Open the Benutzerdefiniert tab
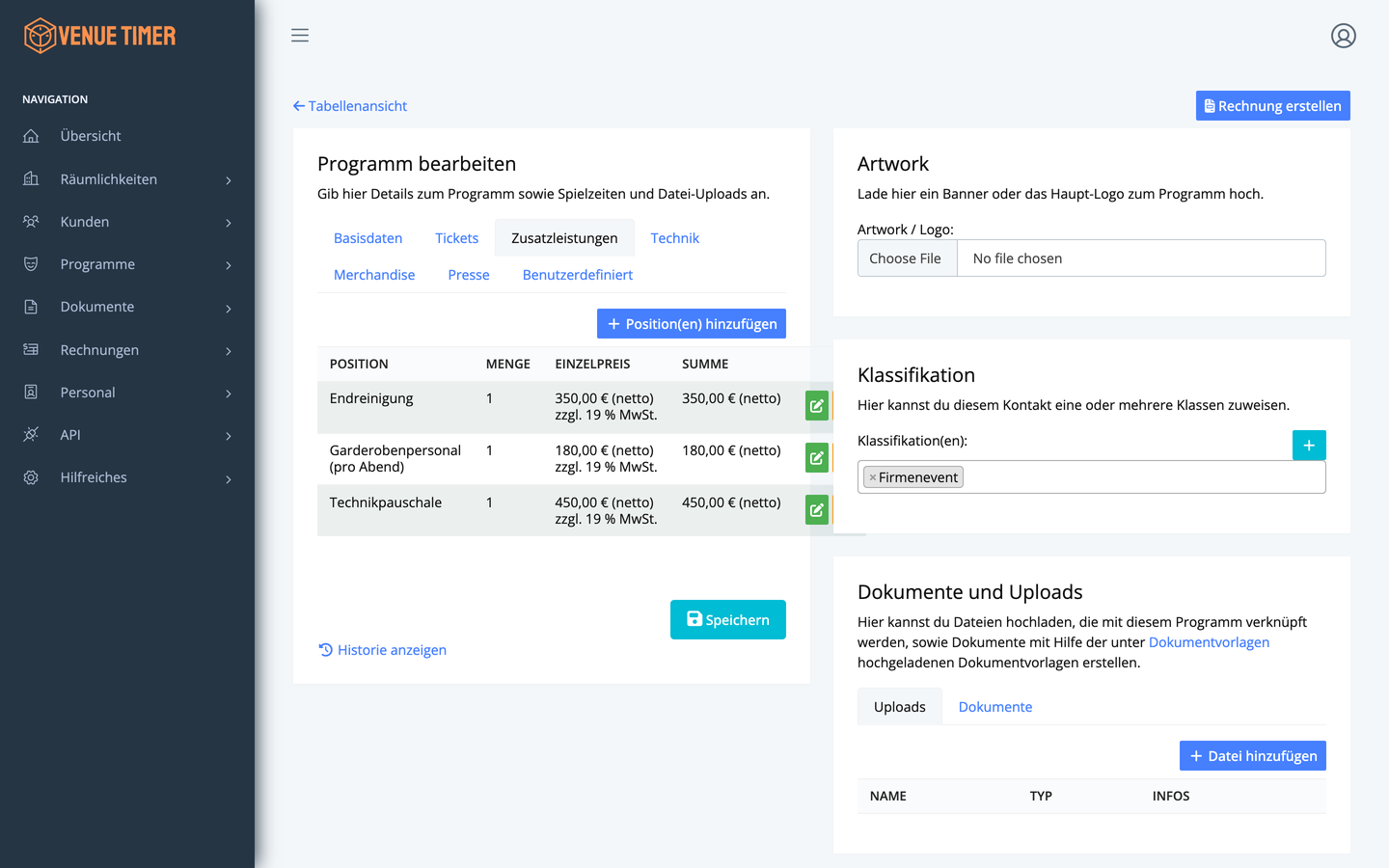 pyautogui.click(x=578, y=275)
